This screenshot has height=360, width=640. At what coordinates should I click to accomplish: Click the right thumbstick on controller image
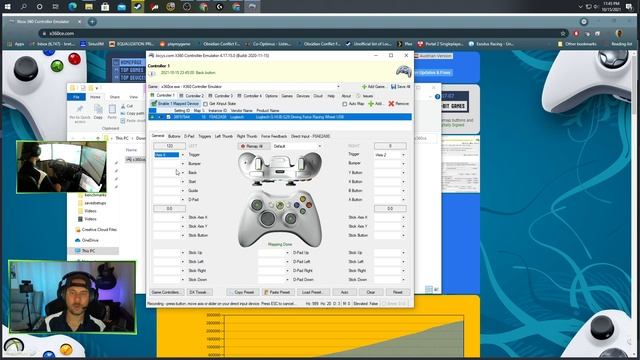[291, 219]
